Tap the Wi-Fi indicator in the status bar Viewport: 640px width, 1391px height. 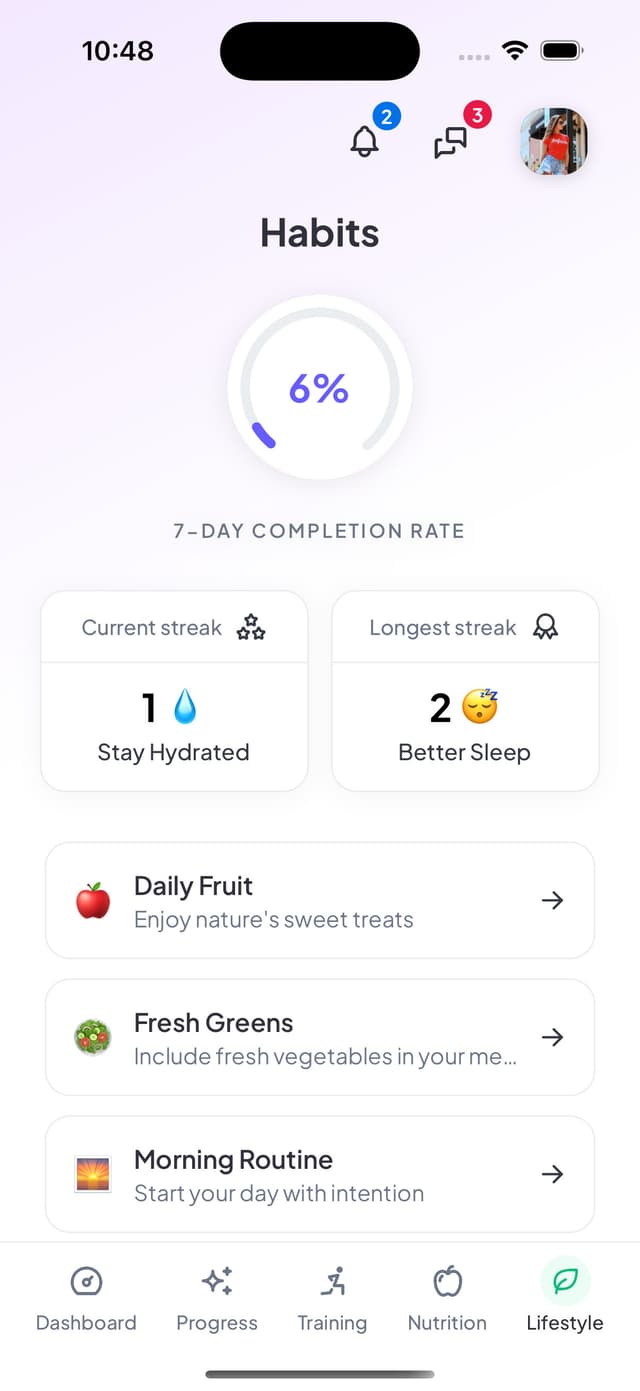tap(515, 49)
